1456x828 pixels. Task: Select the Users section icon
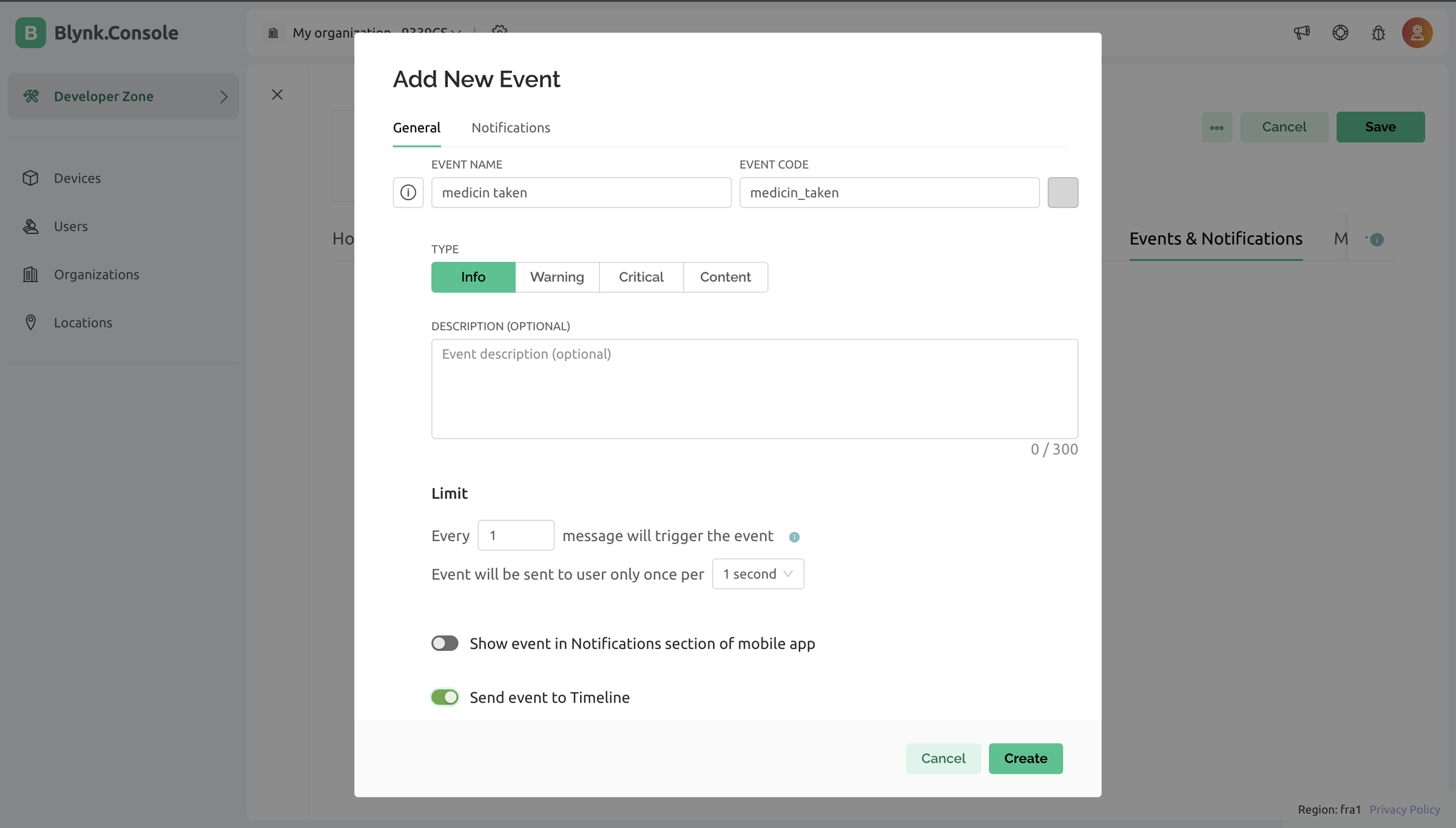point(31,226)
